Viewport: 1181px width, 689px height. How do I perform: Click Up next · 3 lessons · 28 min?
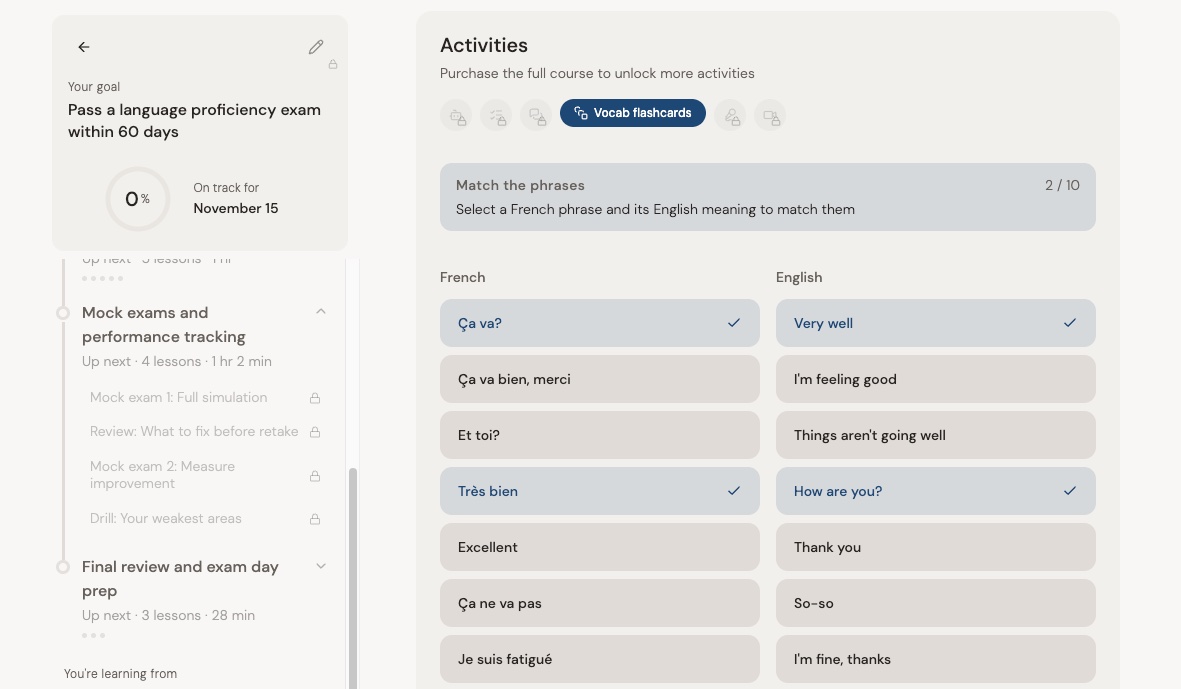pos(169,615)
